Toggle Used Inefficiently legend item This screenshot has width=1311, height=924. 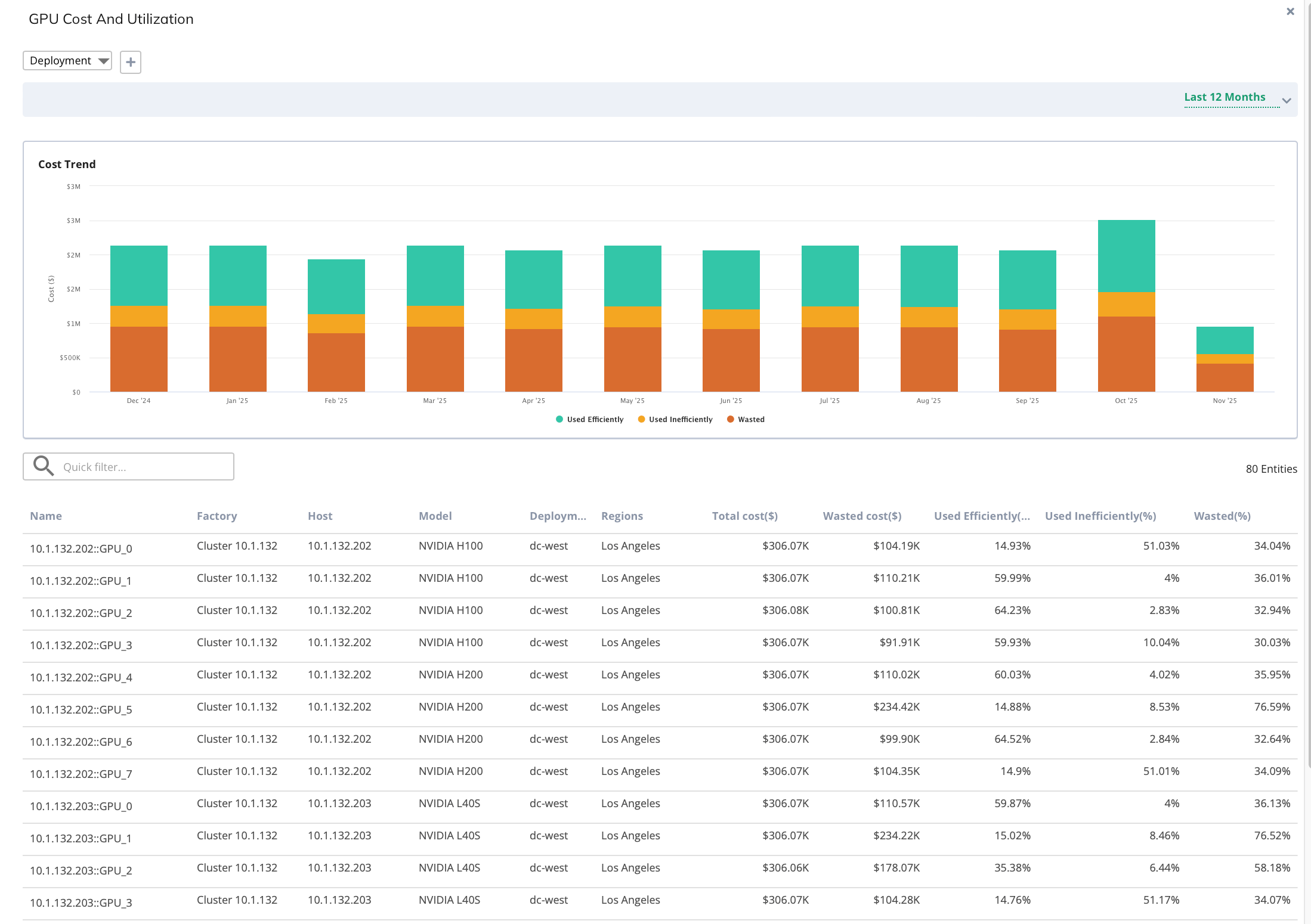[680, 419]
